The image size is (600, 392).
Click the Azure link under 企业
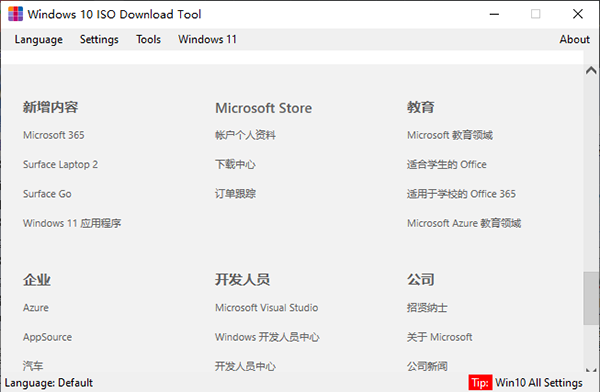(36, 308)
